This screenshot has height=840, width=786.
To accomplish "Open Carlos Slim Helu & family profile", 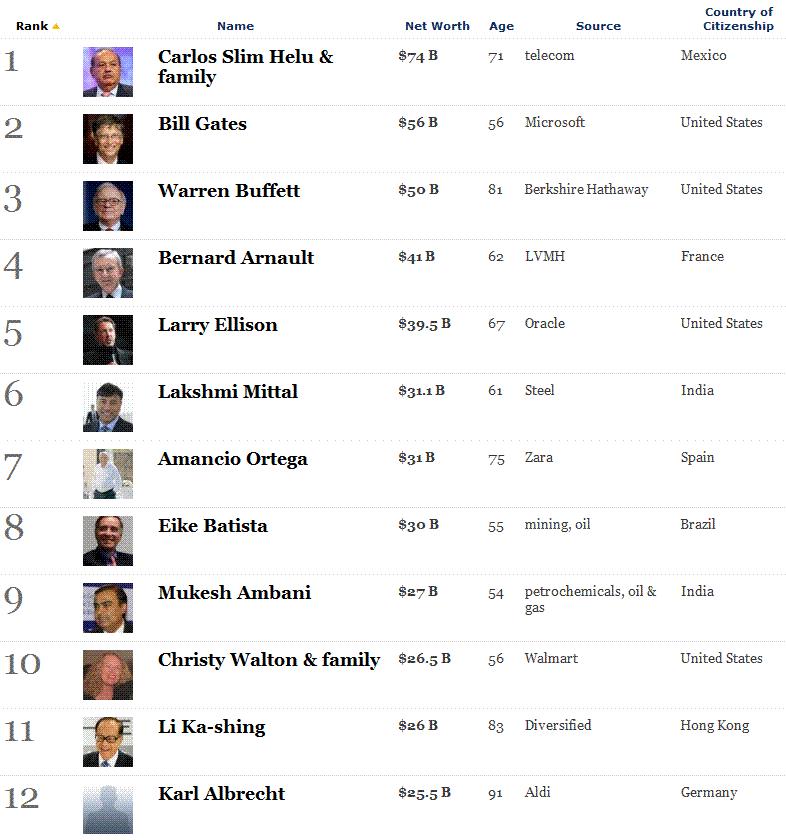I will (x=245, y=66).
